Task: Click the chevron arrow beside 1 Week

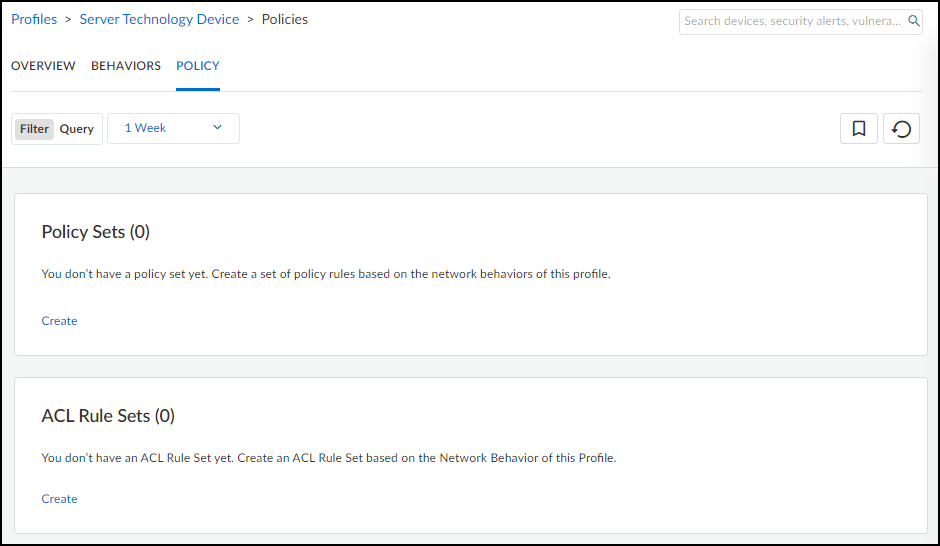Action: point(218,128)
